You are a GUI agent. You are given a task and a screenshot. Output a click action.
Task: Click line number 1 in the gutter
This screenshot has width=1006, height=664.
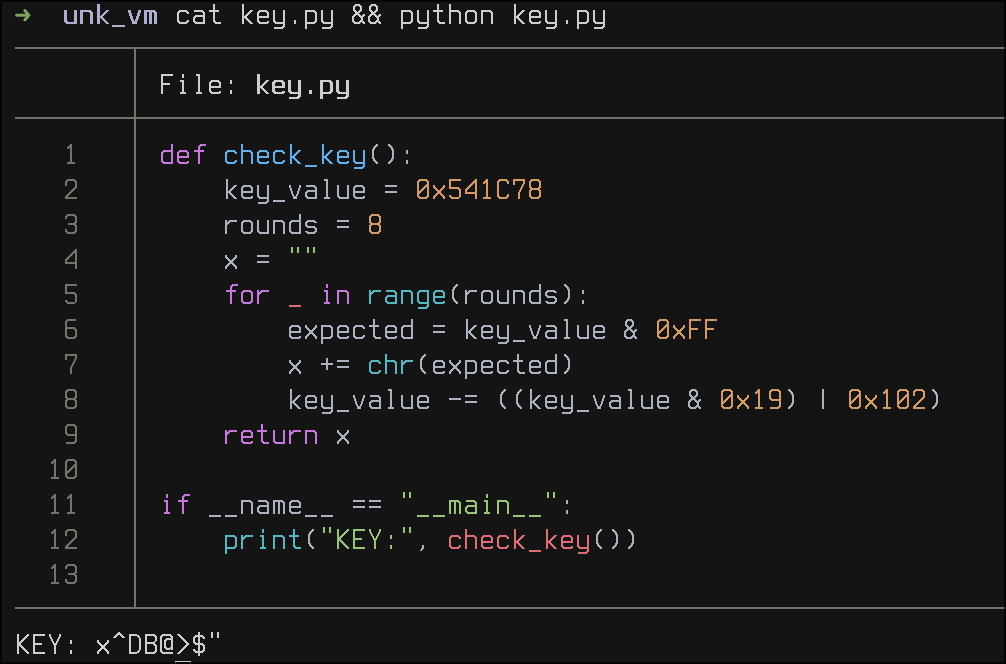click(70, 155)
